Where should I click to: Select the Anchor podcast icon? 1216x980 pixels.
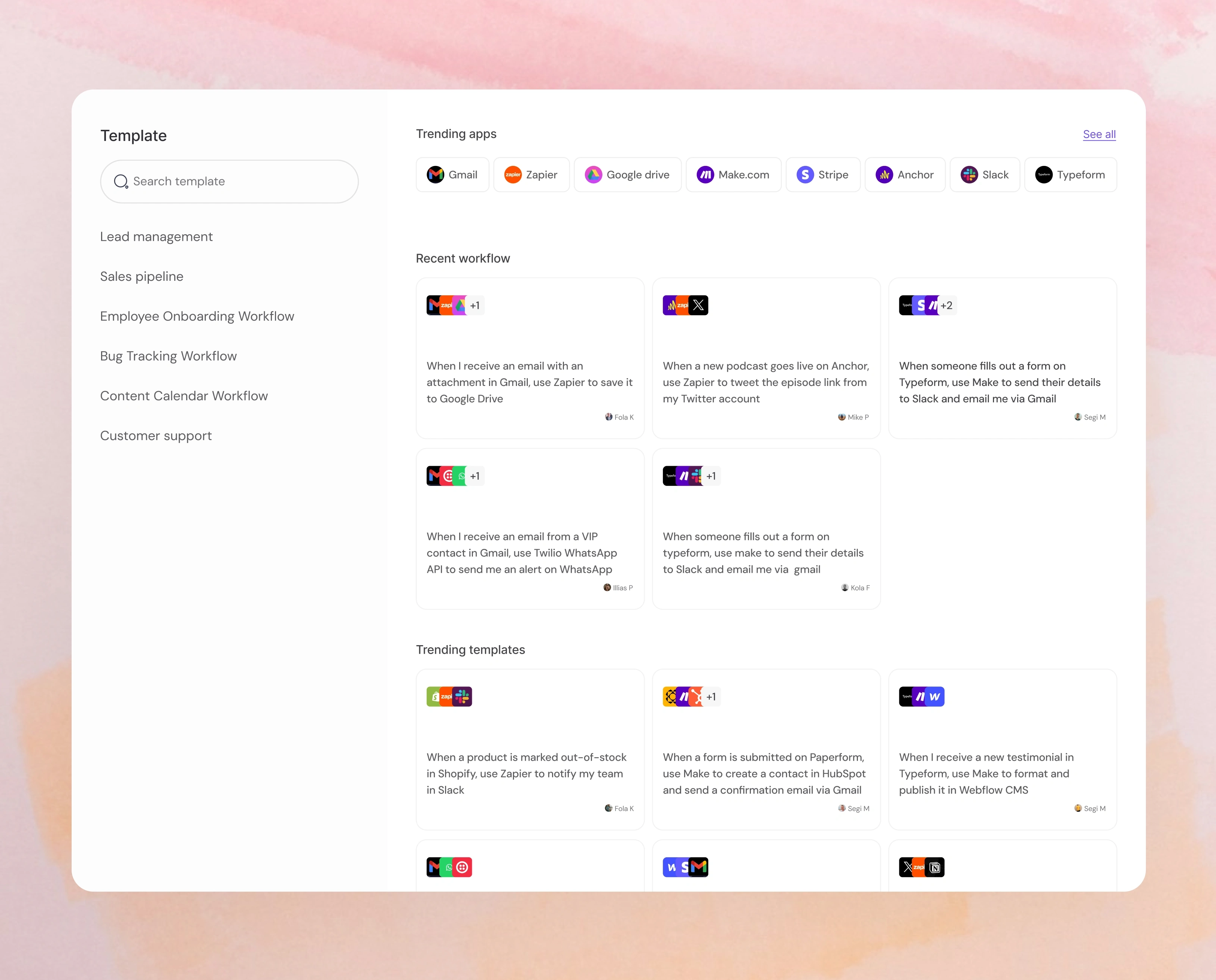884,175
